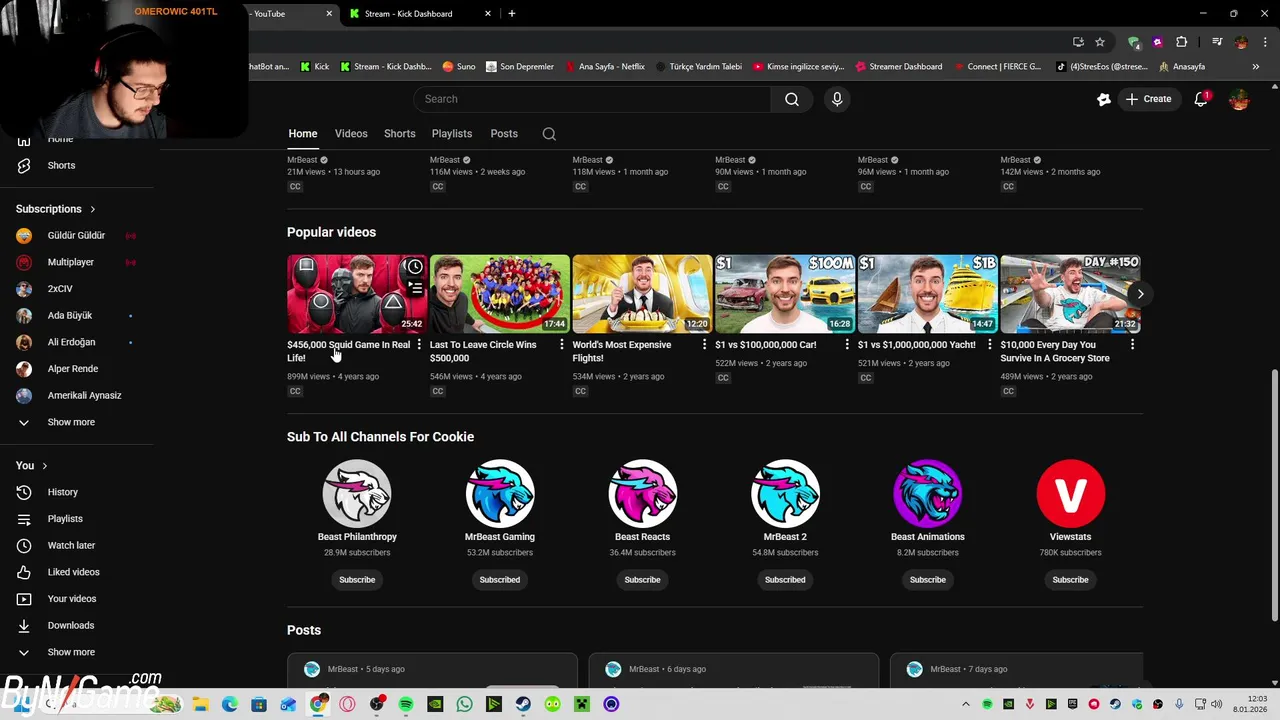Subscribe to the Beast Animations channel
Image resolution: width=1280 pixels, height=720 pixels.
(x=928, y=580)
